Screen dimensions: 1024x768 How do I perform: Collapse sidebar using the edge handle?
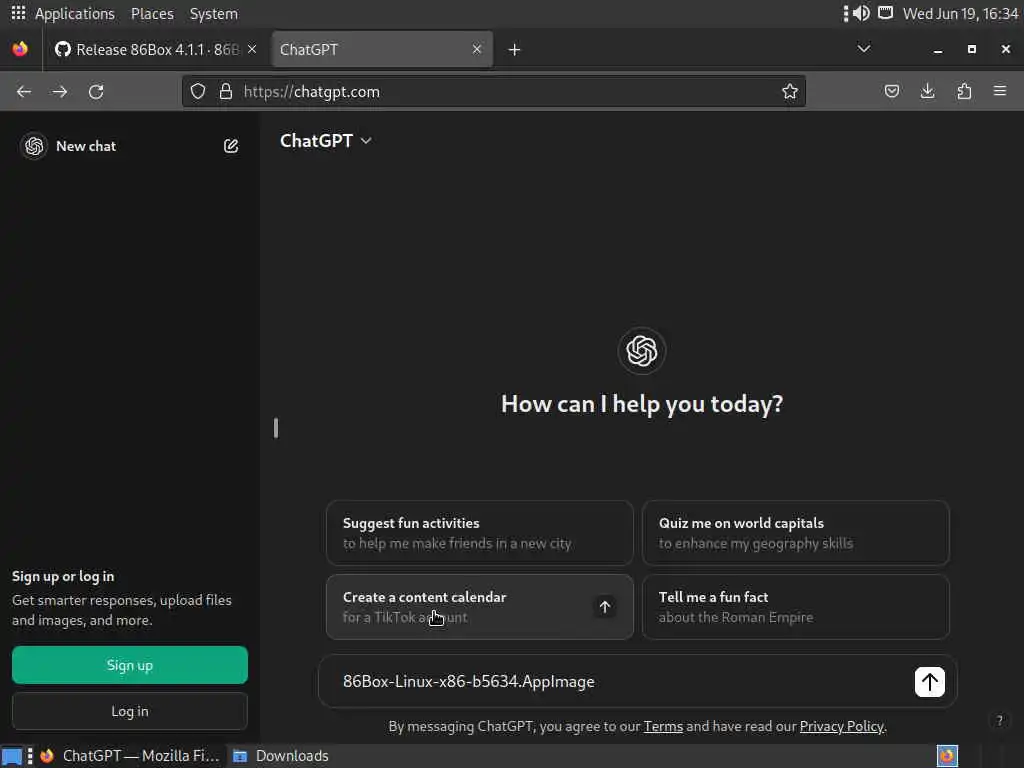point(276,428)
